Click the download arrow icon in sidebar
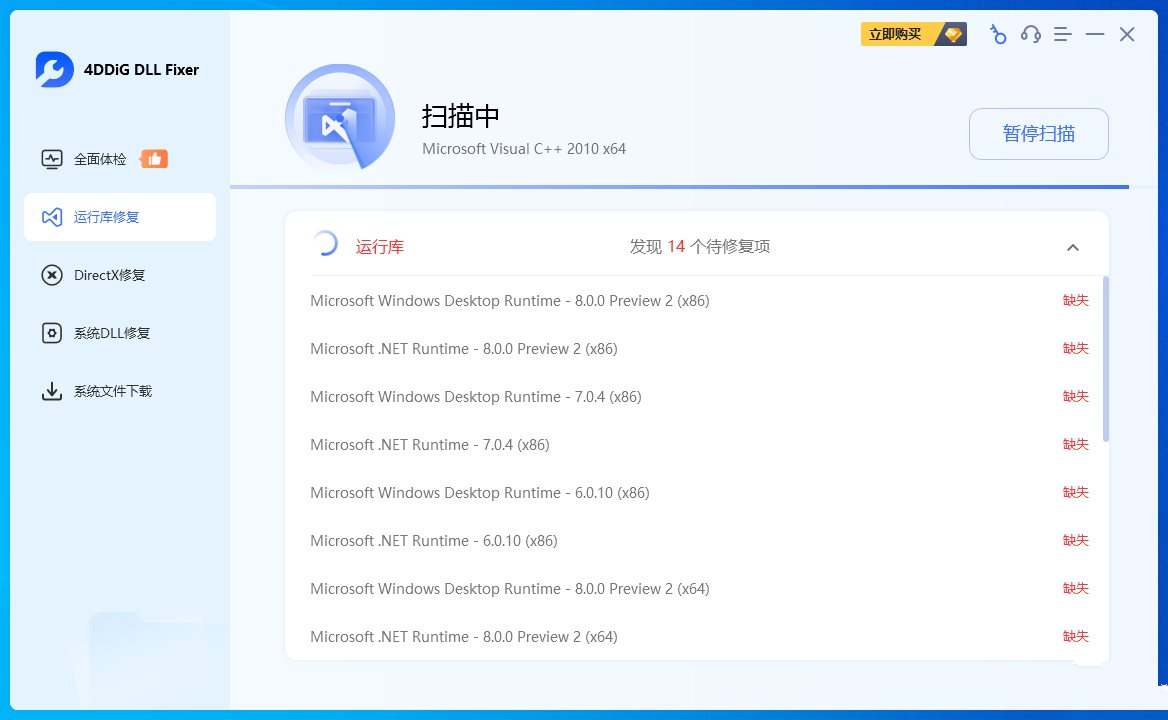The height and width of the screenshot is (720, 1168). click(51, 391)
